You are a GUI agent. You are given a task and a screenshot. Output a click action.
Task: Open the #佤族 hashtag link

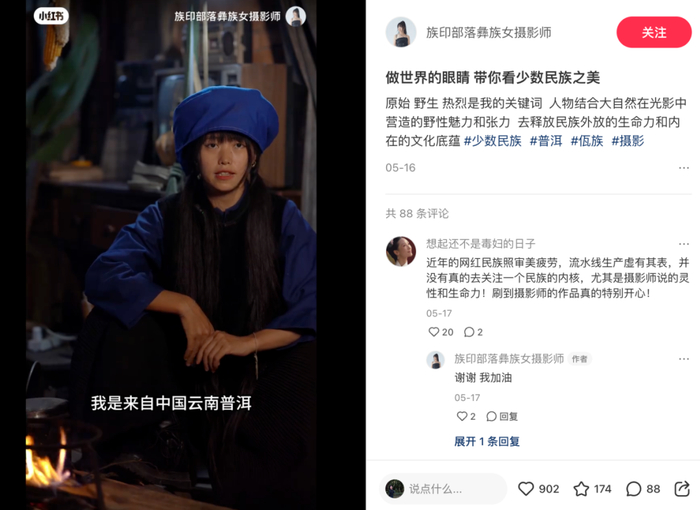coord(587,141)
